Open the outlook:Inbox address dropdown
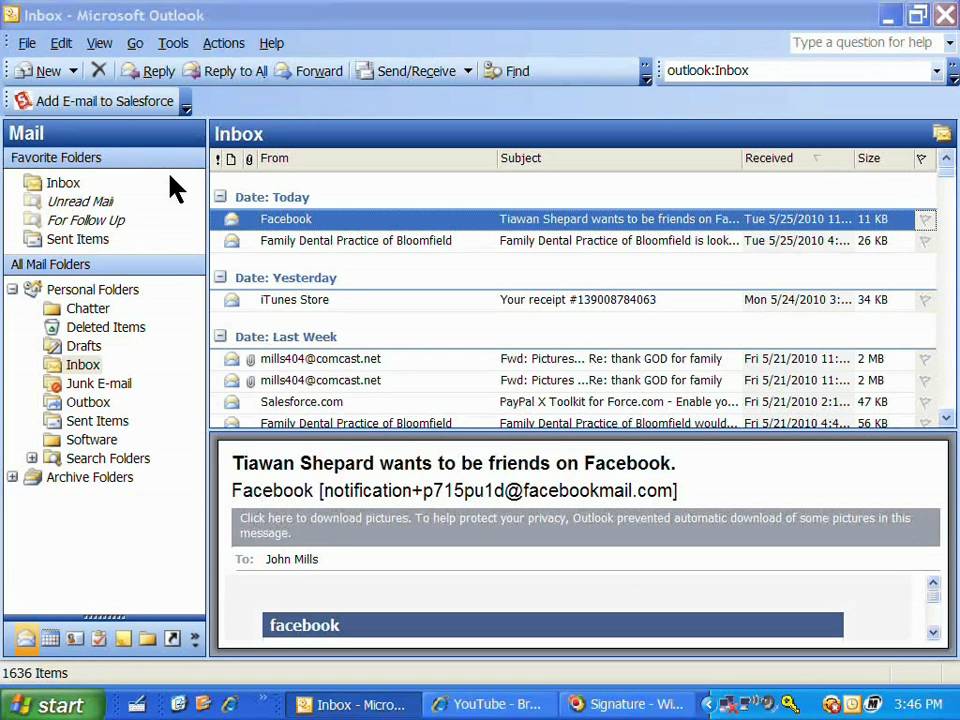960x720 pixels. click(x=936, y=71)
